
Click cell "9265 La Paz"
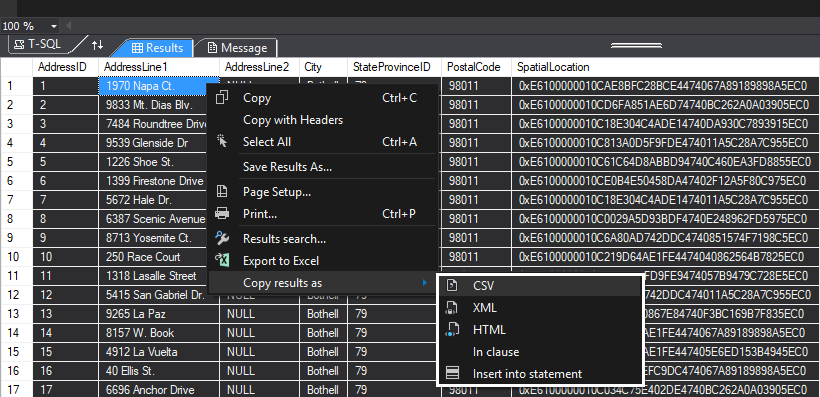pos(159,314)
